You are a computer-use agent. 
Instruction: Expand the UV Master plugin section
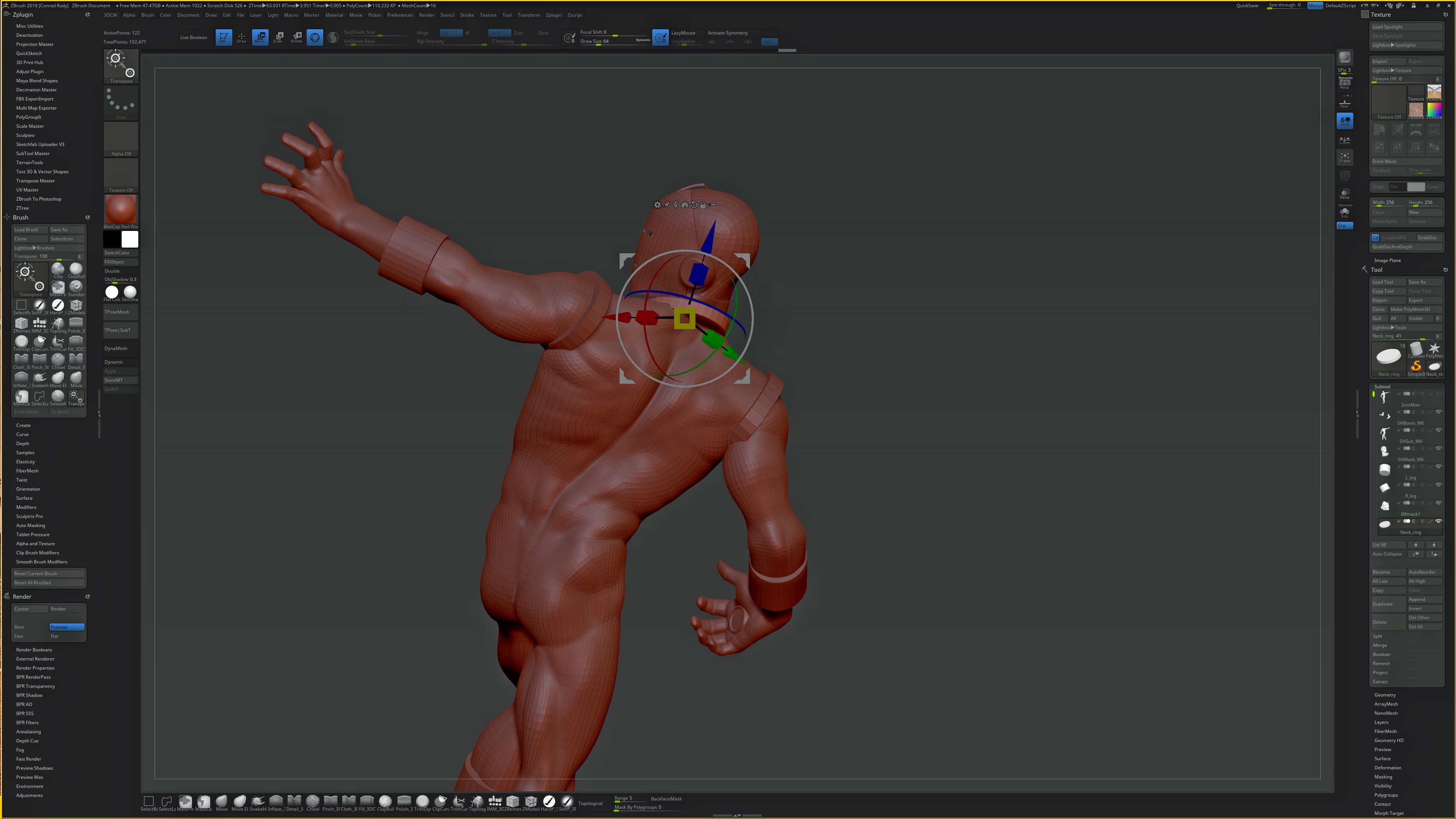click(27, 190)
